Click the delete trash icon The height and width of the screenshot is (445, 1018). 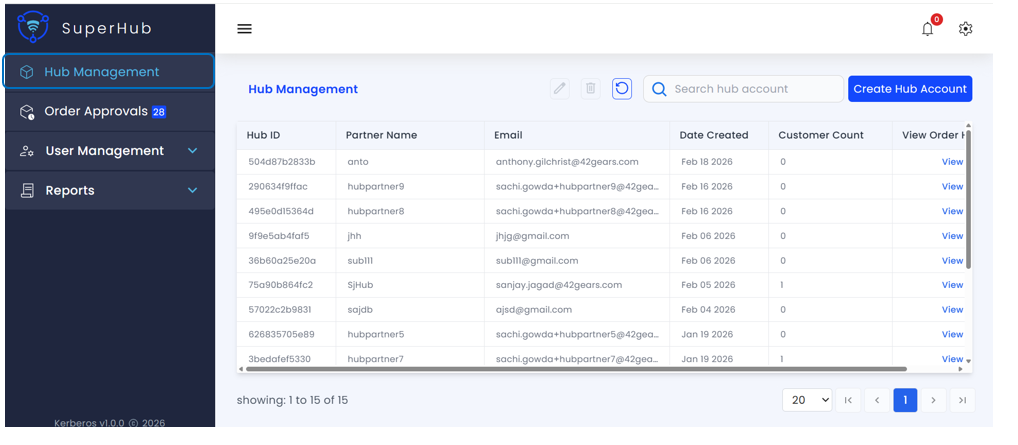[x=591, y=89]
